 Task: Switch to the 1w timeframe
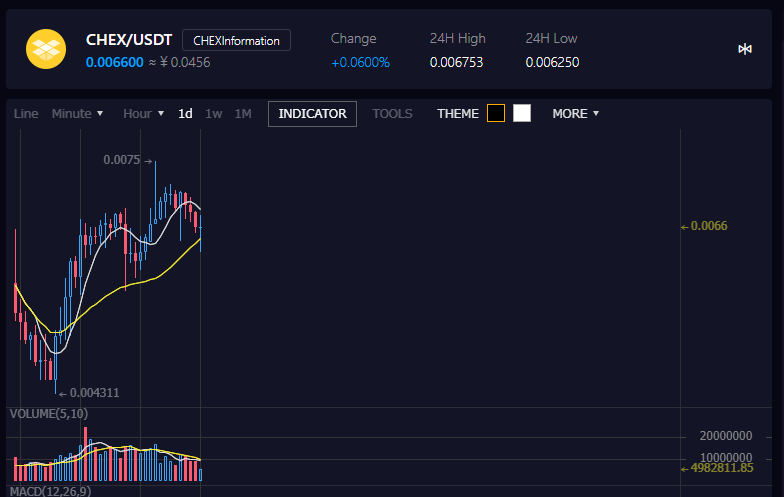click(x=214, y=114)
